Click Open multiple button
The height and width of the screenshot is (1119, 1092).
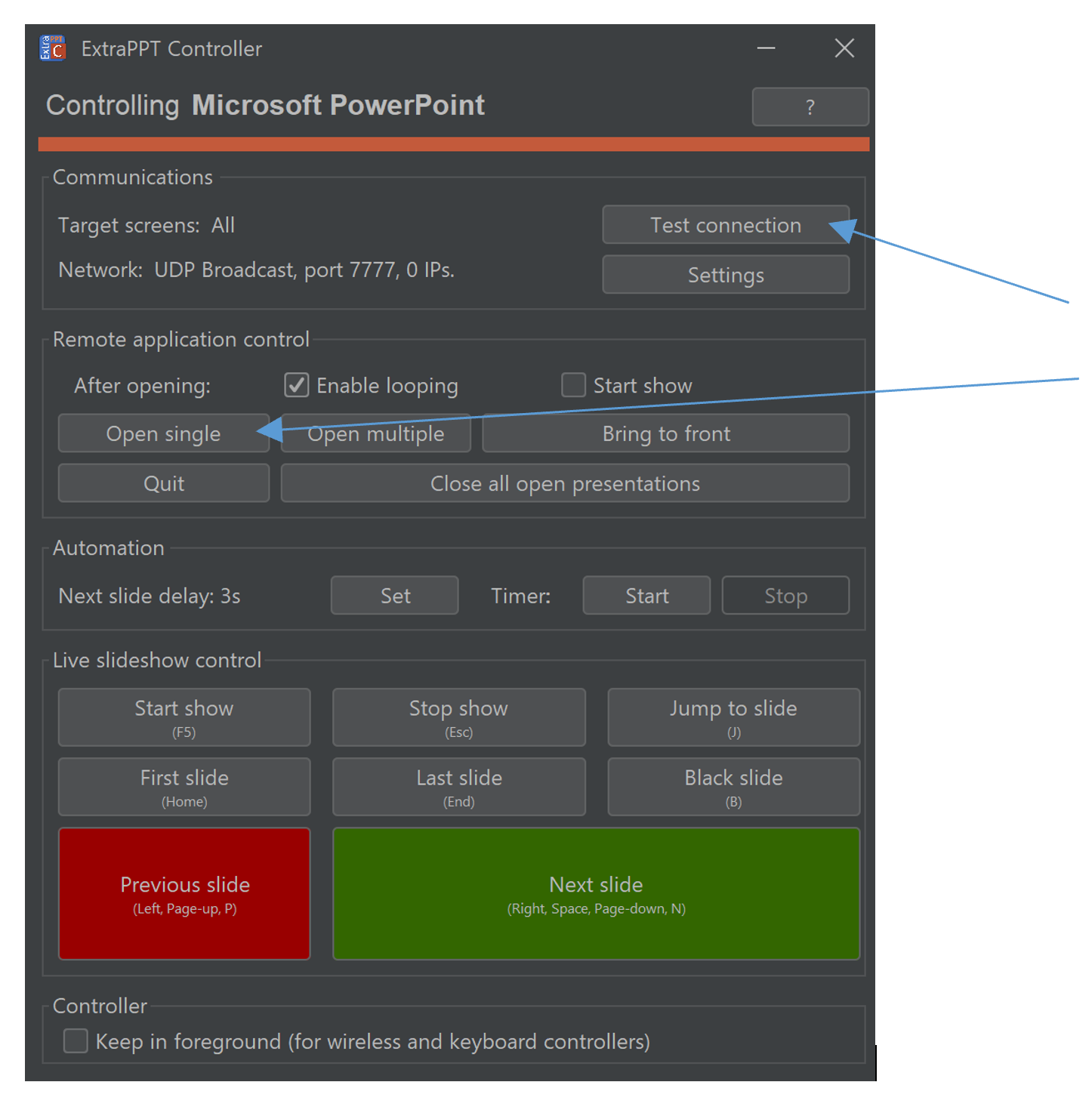coord(376,433)
